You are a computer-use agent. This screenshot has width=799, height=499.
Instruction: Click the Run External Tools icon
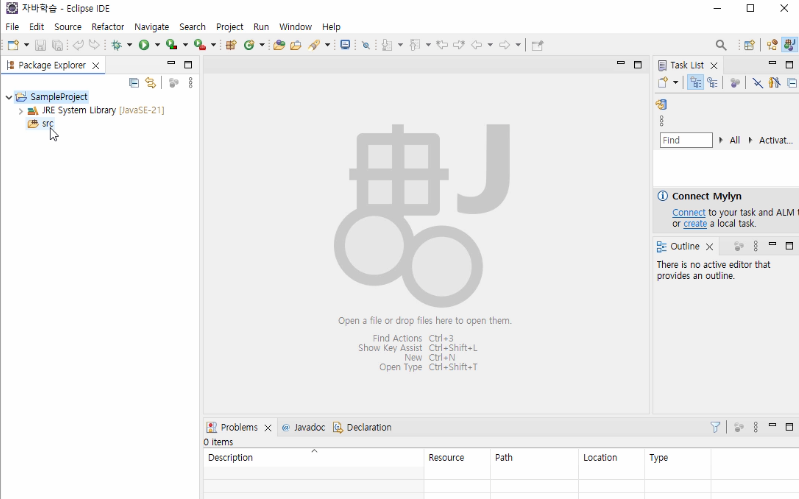click(x=200, y=45)
